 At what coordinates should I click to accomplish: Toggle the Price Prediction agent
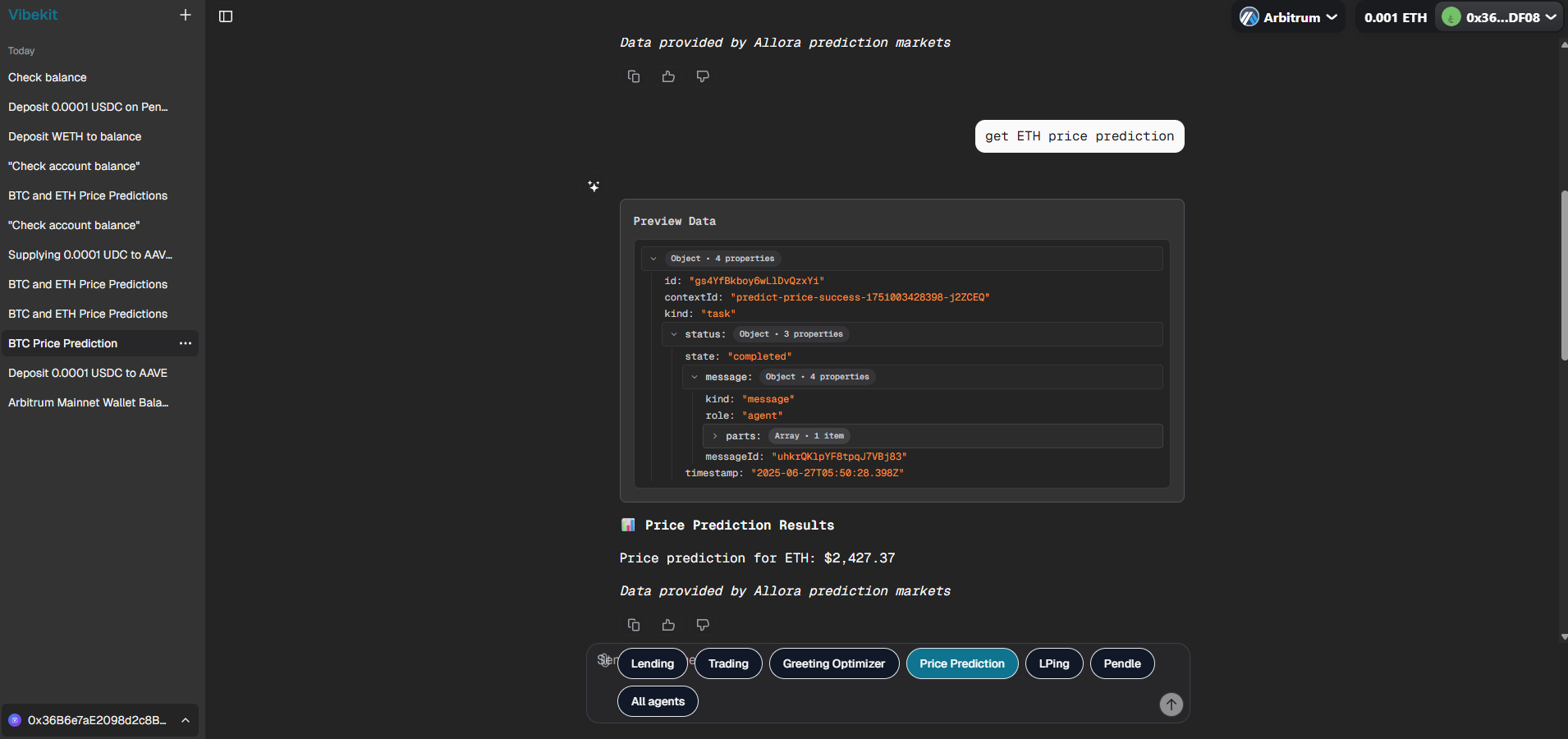tap(962, 663)
